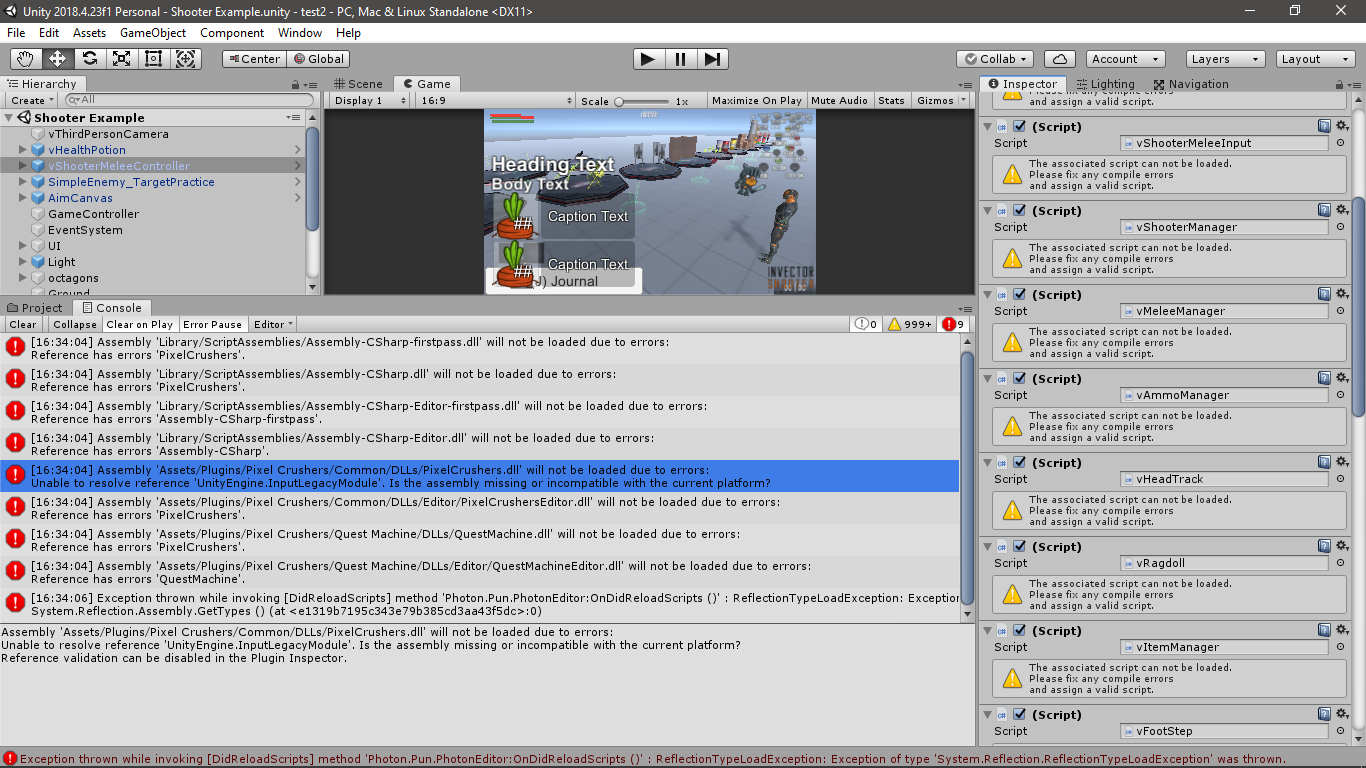Clear the Console messages
The width and height of the screenshot is (1366, 768).
pos(23,324)
